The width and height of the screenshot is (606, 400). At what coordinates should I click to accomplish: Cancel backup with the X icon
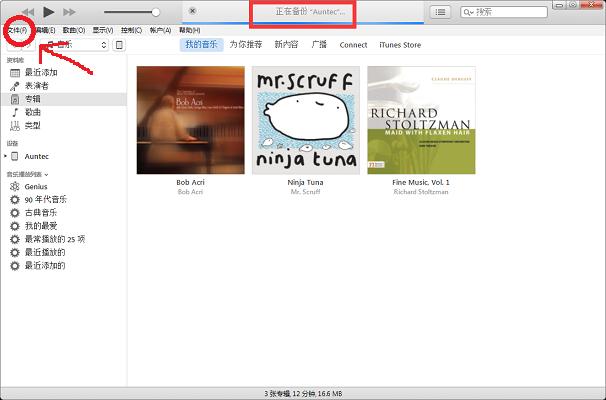(x=192, y=11)
